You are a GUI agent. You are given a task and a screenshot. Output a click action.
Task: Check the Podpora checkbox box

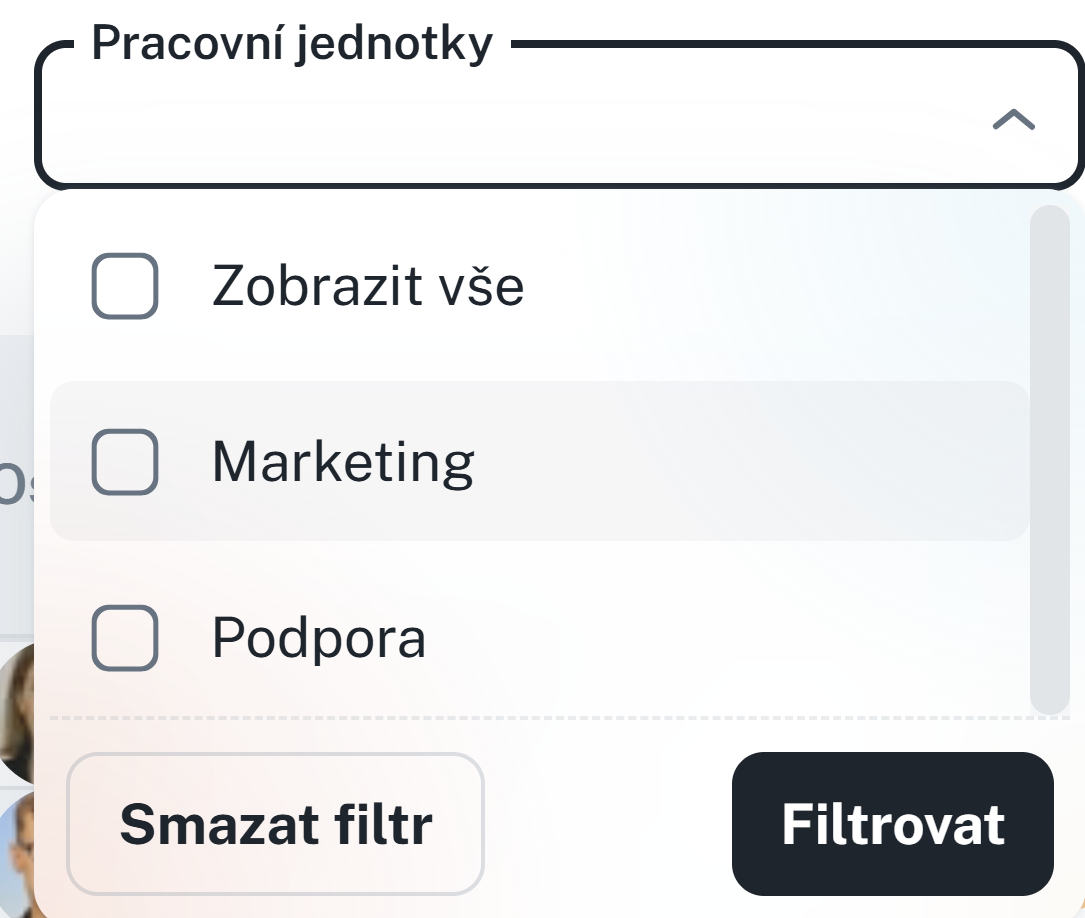[125, 638]
